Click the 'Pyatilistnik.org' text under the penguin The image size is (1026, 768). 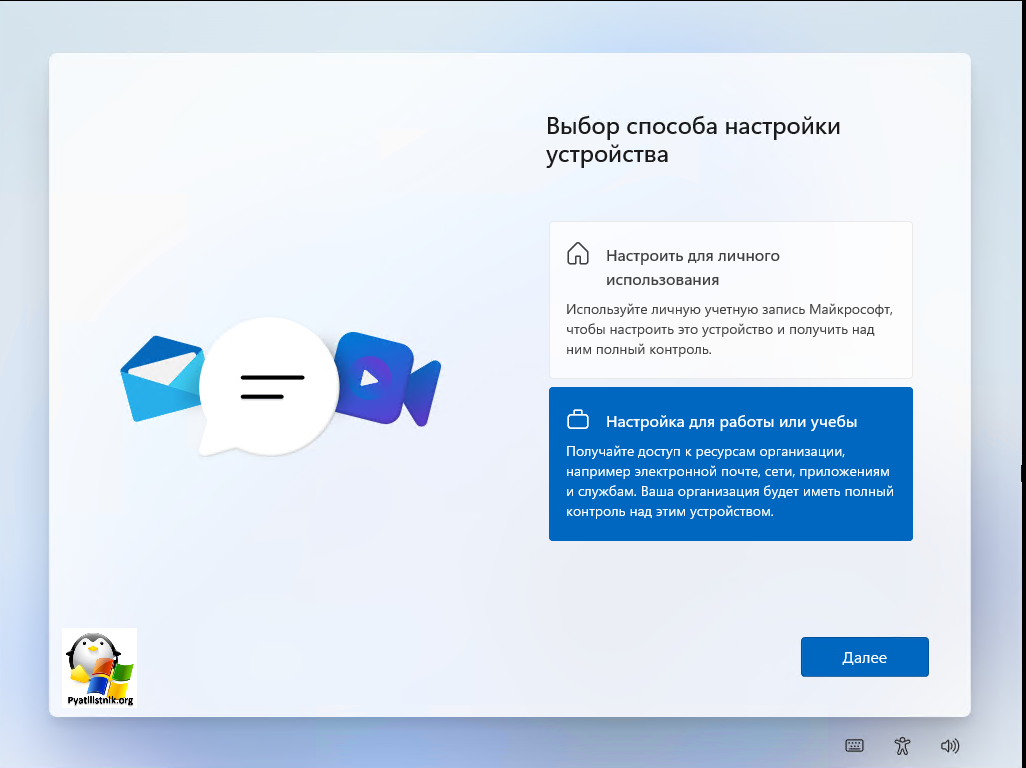point(99,700)
